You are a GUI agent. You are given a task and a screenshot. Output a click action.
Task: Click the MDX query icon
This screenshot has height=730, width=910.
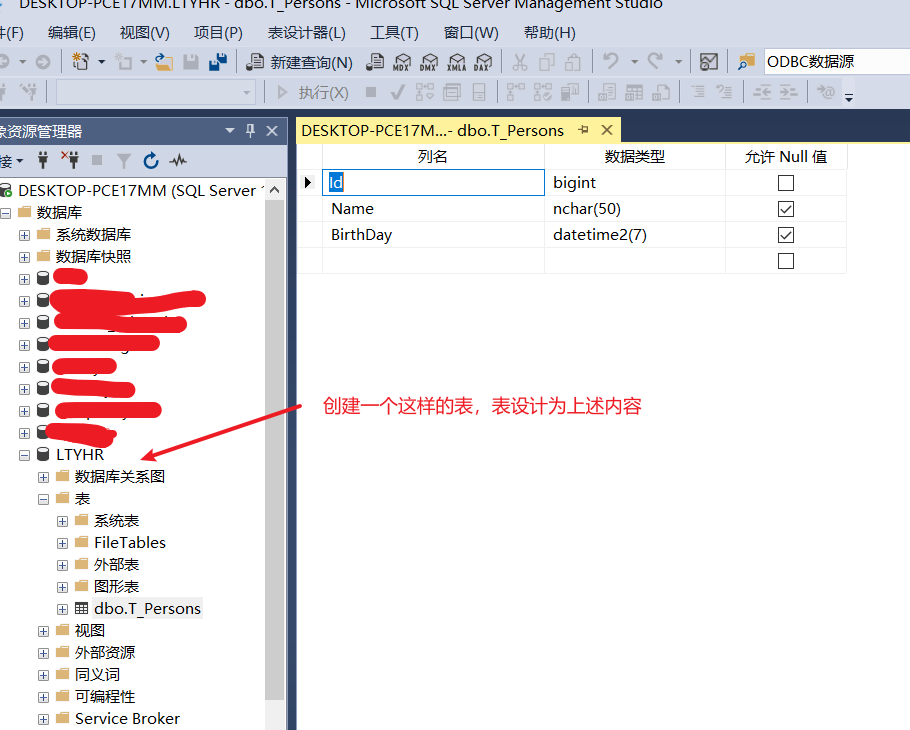point(402,62)
